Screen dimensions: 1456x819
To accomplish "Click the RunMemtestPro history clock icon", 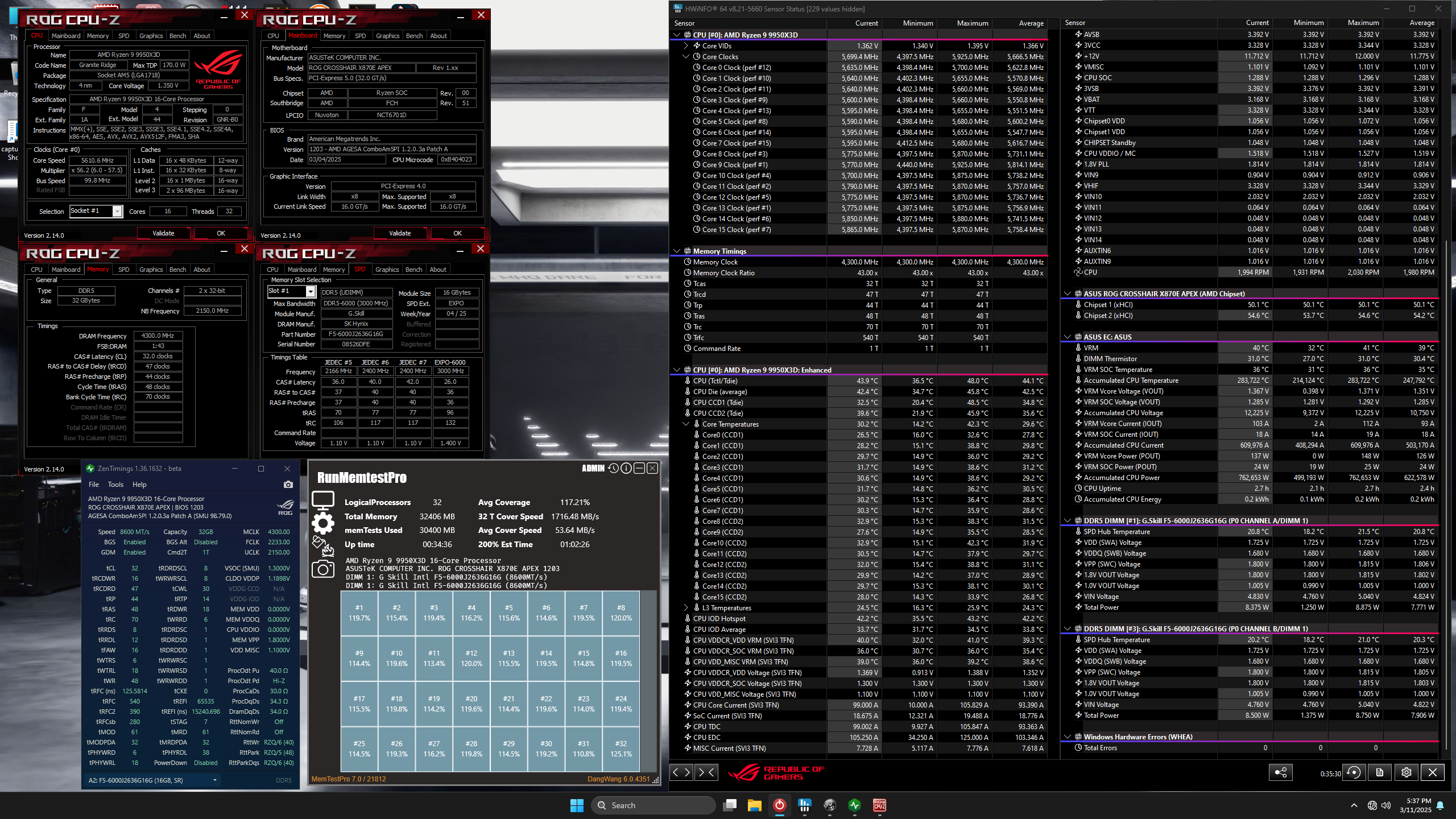I will [613, 468].
